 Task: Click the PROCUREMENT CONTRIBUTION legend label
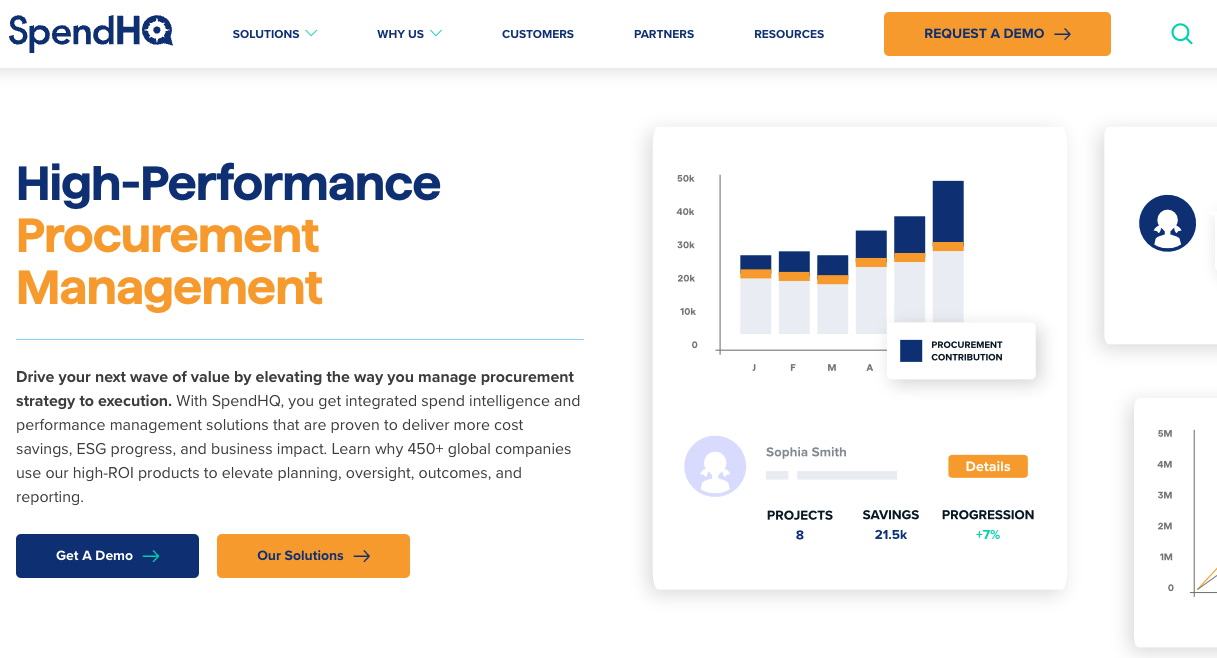pyautogui.click(x=967, y=350)
